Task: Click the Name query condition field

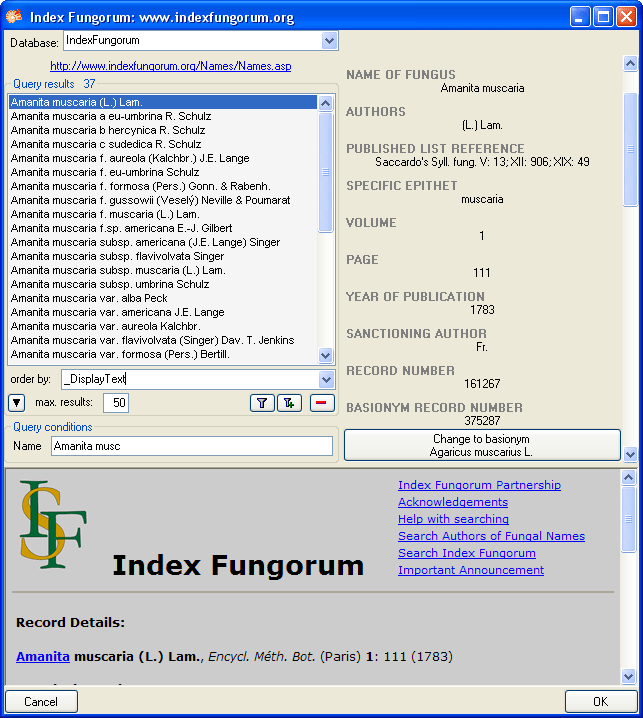Action: tap(192, 446)
